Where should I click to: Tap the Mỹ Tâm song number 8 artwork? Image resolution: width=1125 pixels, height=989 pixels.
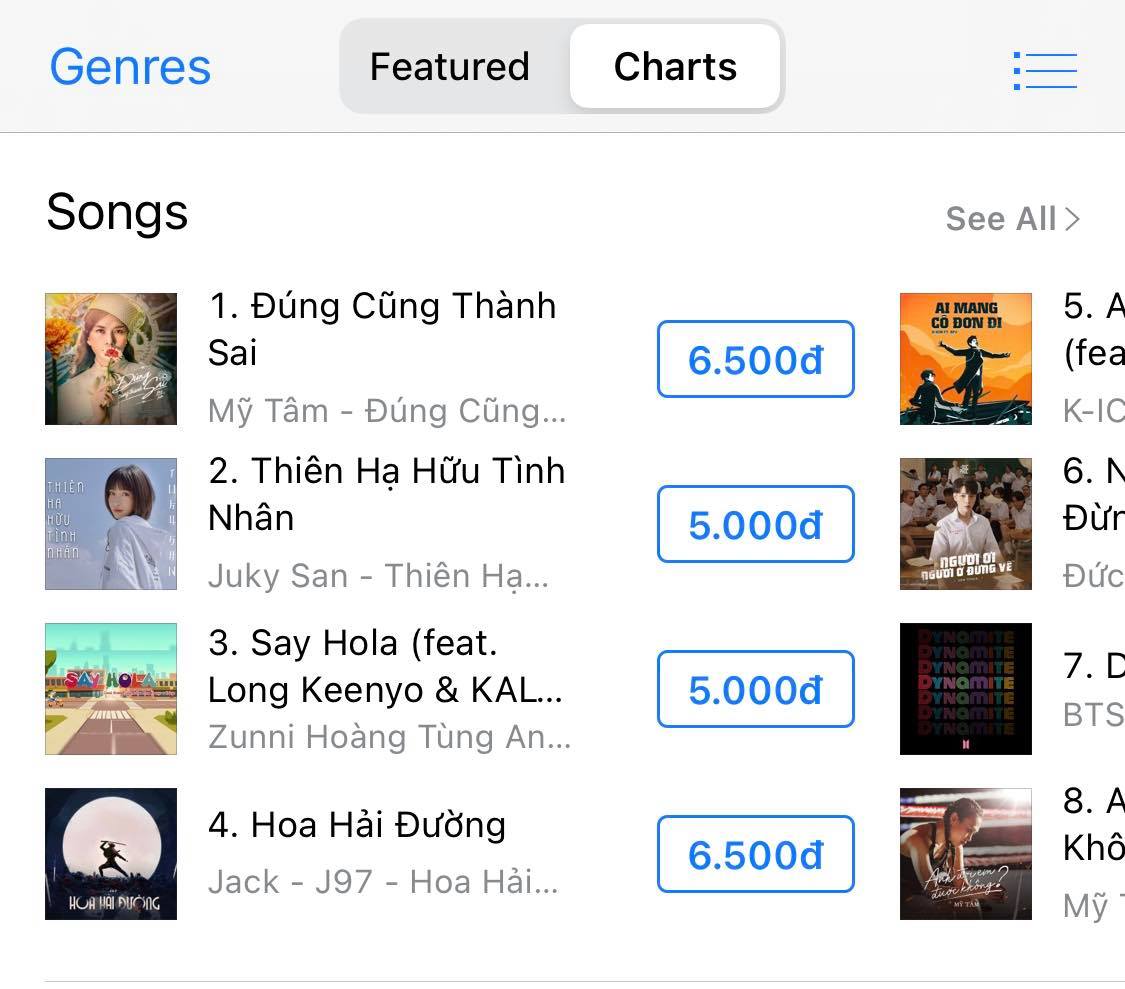coord(965,854)
